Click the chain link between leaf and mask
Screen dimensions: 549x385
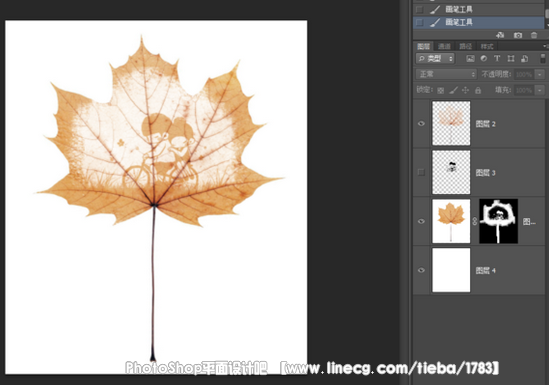point(475,221)
